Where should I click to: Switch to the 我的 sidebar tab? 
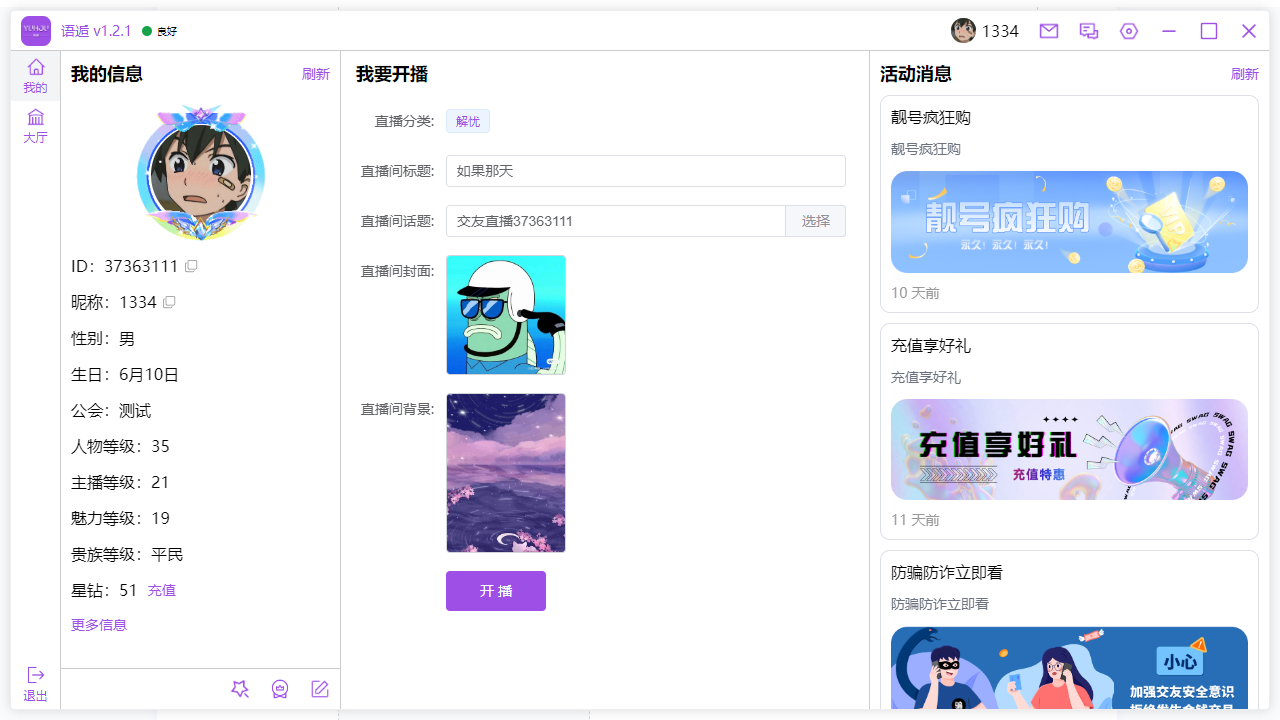(x=35, y=75)
